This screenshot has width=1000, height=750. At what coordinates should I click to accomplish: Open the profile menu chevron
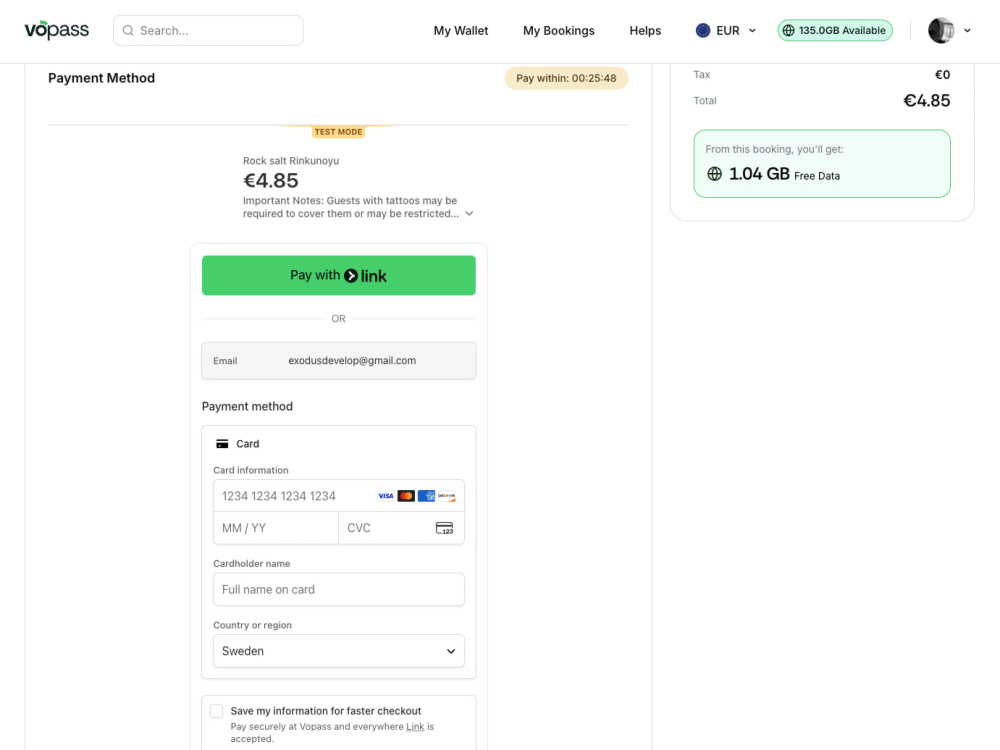[967, 31]
